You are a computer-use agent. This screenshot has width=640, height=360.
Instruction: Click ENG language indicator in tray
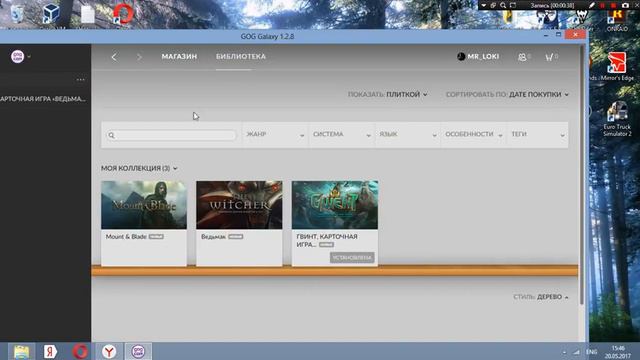pyautogui.click(x=591, y=352)
